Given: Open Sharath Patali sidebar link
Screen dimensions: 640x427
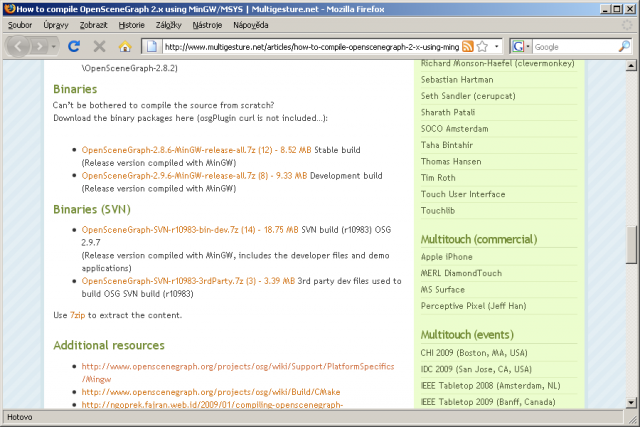Looking at the screenshot, I should point(448,112).
